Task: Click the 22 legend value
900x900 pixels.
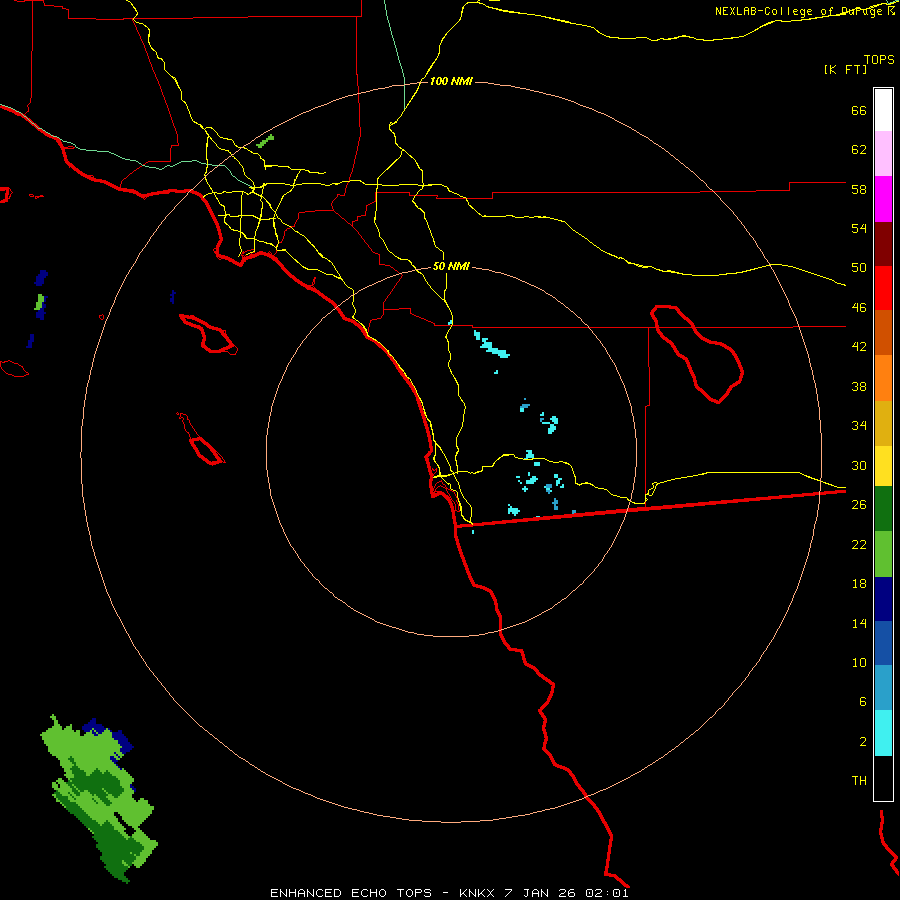Action: [859, 544]
